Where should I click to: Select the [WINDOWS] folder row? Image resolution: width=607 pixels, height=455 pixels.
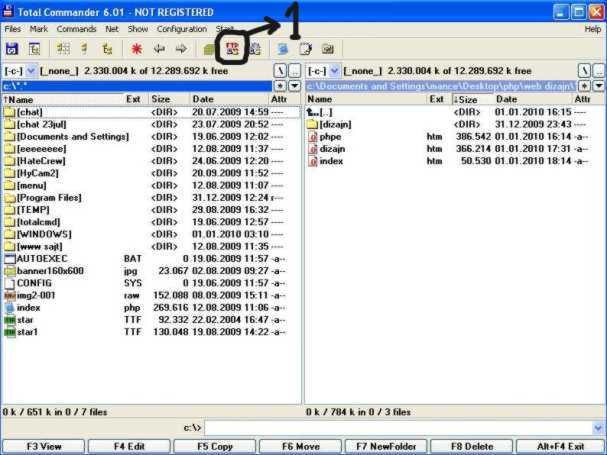(151, 234)
